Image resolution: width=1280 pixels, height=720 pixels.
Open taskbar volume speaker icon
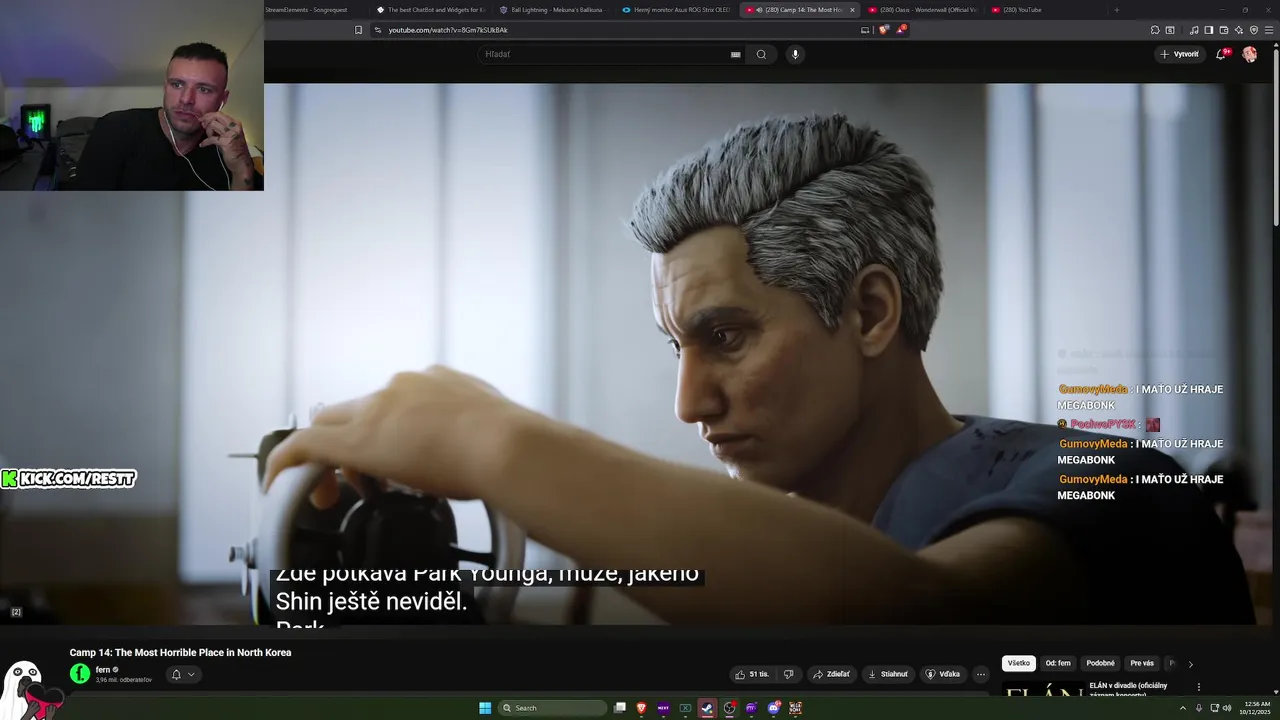pyautogui.click(x=1228, y=708)
